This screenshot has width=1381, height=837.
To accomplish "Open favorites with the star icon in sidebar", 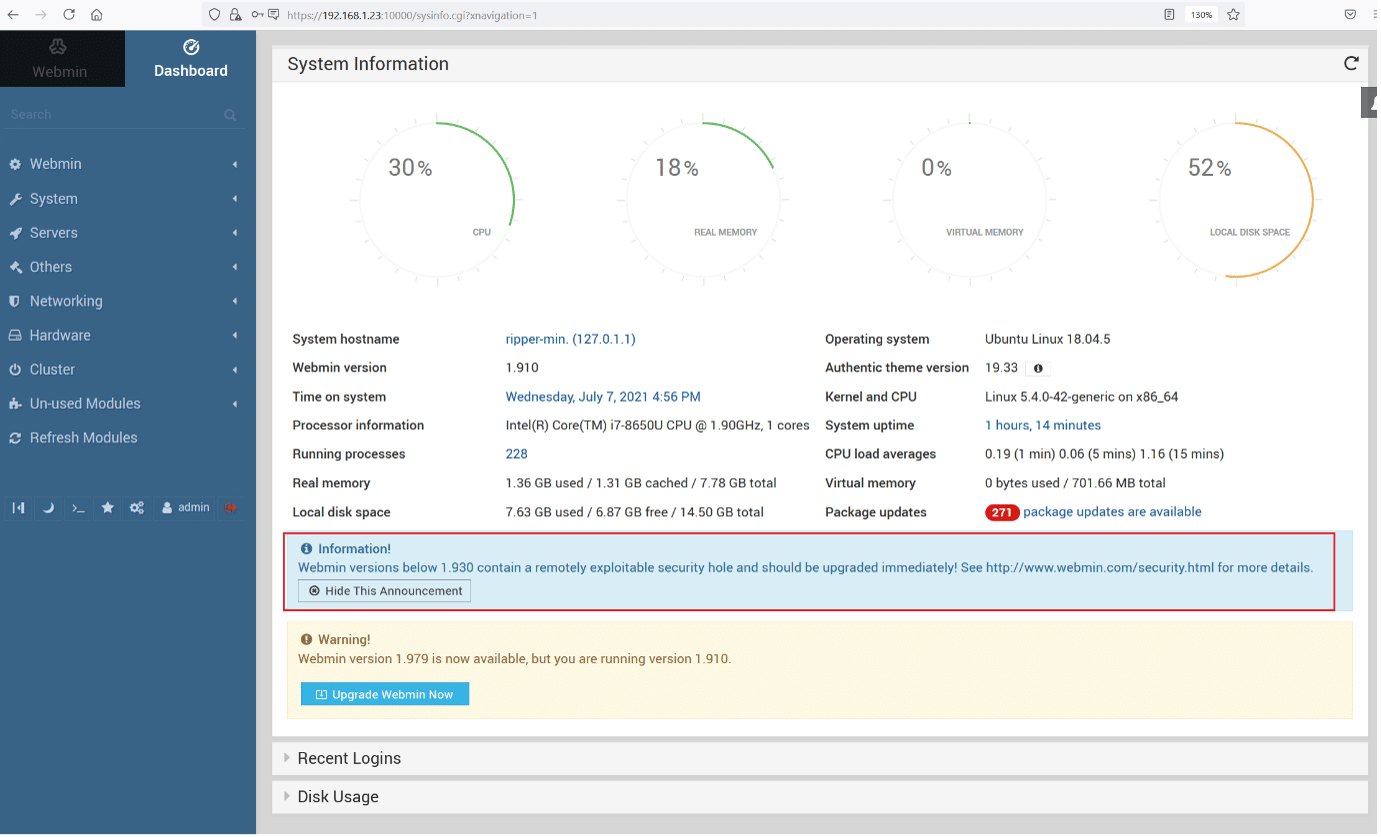I will pyautogui.click(x=108, y=508).
